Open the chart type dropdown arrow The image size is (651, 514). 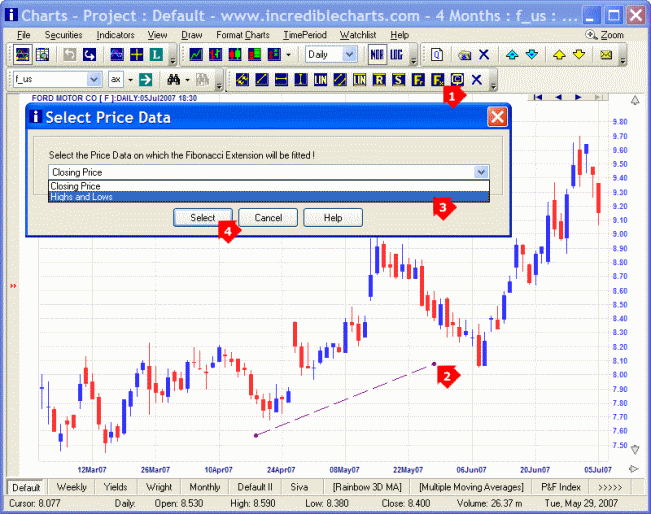tap(288, 54)
